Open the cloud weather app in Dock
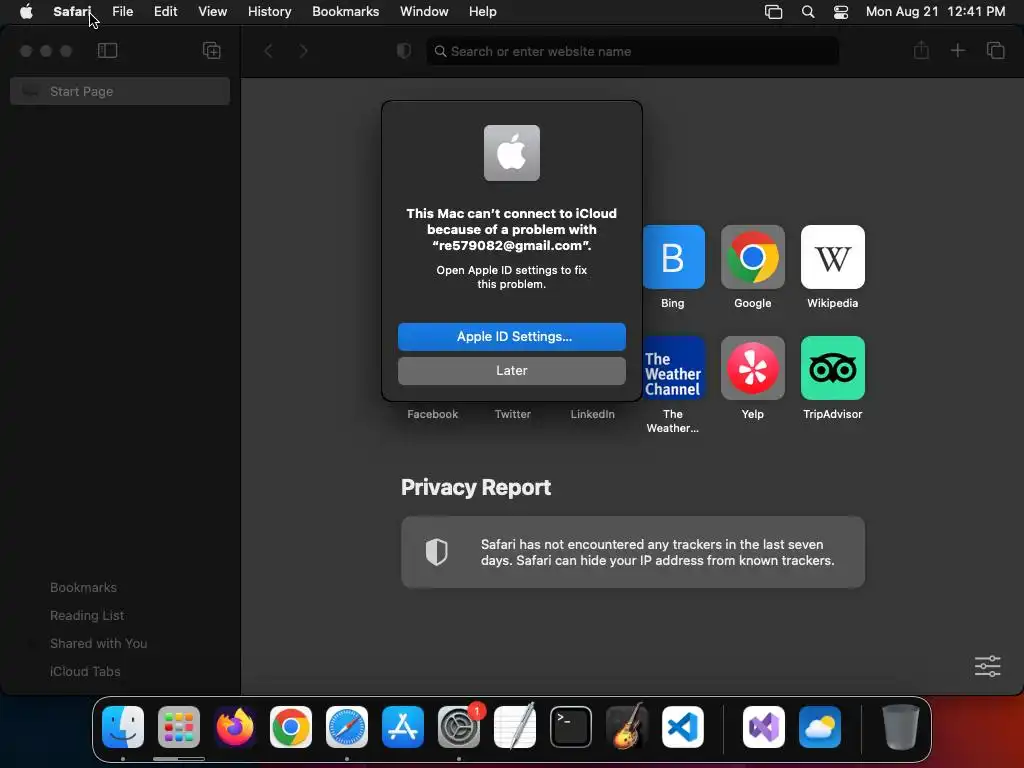Screen dimensions: 1024x768 820,727
